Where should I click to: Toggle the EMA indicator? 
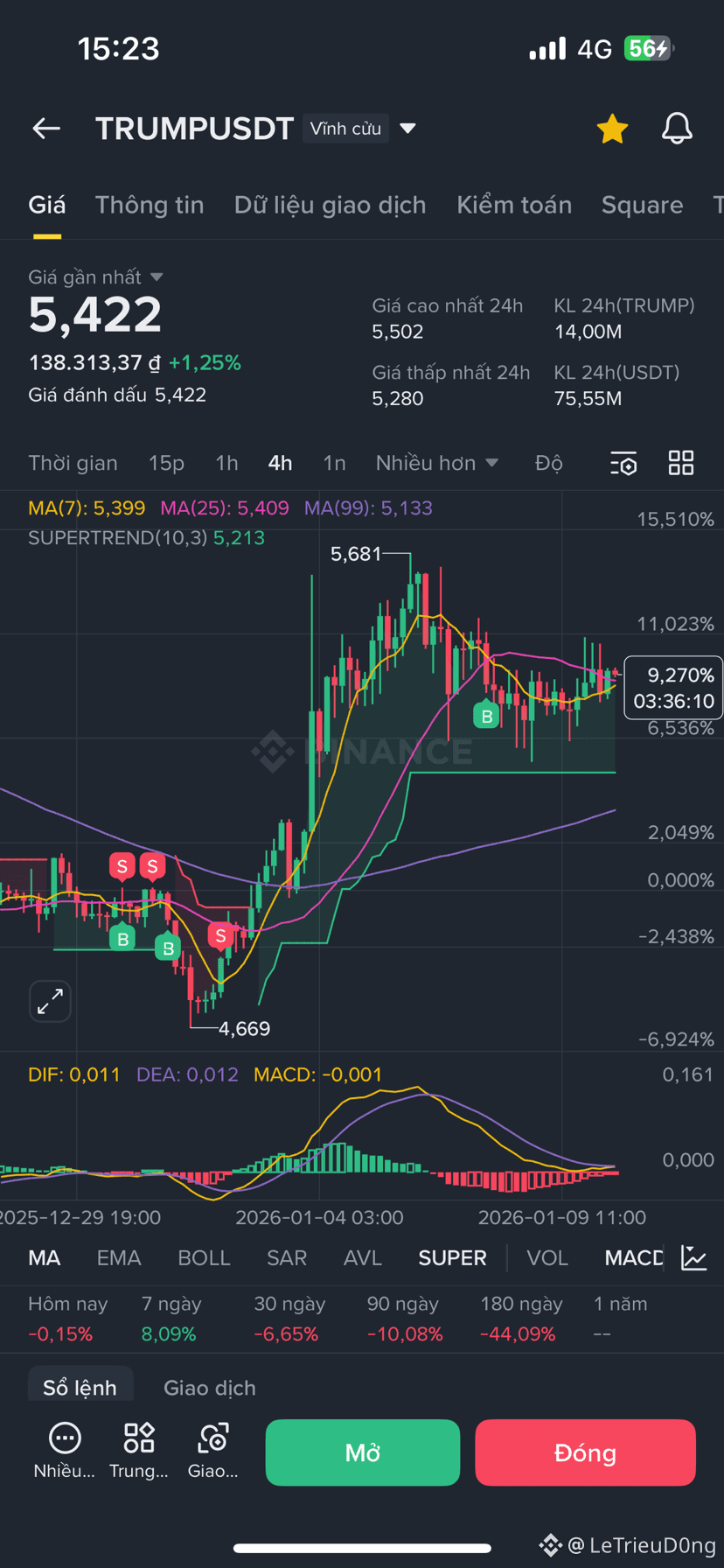(119, 1258)
